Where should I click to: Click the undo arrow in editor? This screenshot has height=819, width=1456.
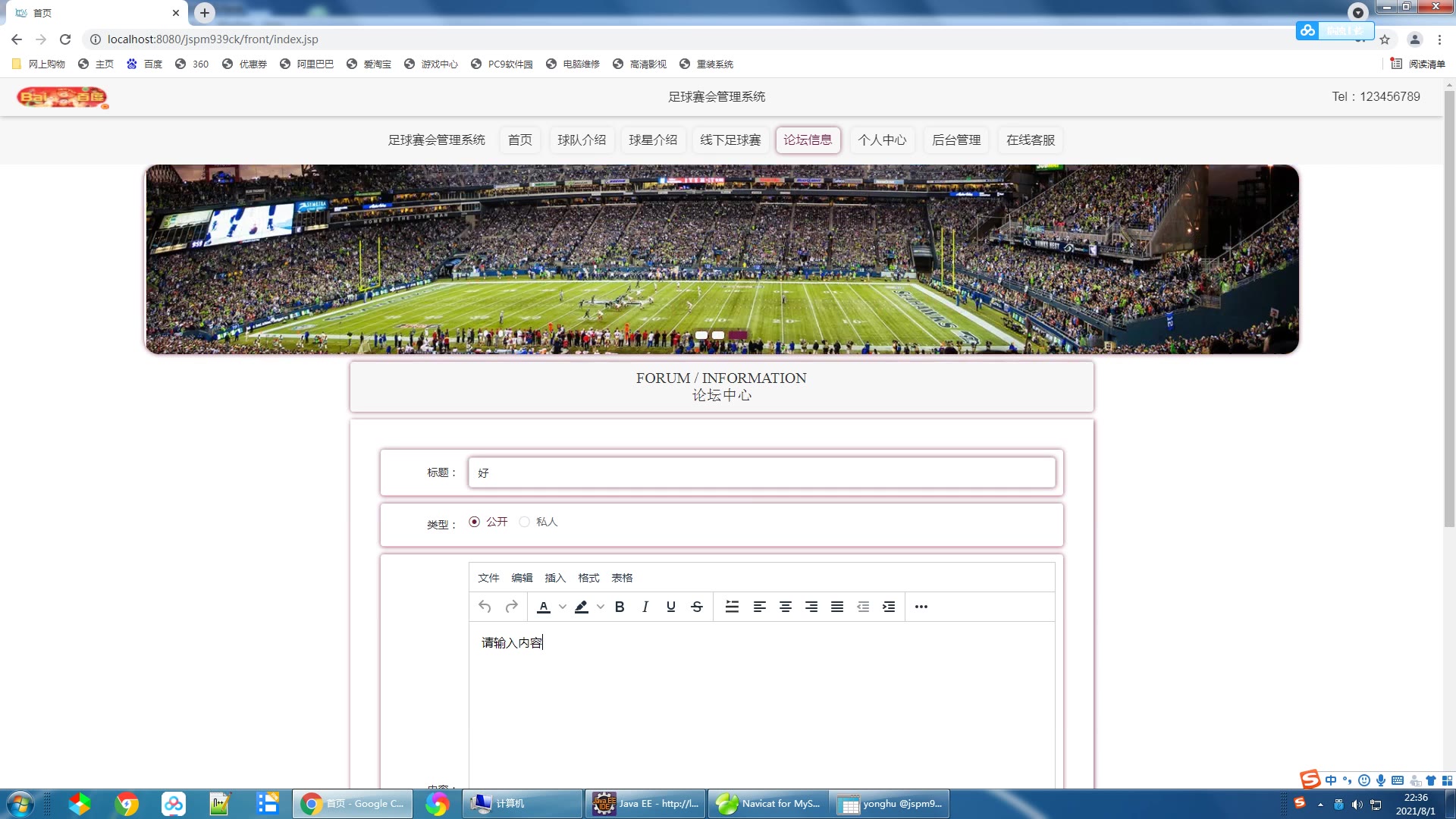(485, 607)
